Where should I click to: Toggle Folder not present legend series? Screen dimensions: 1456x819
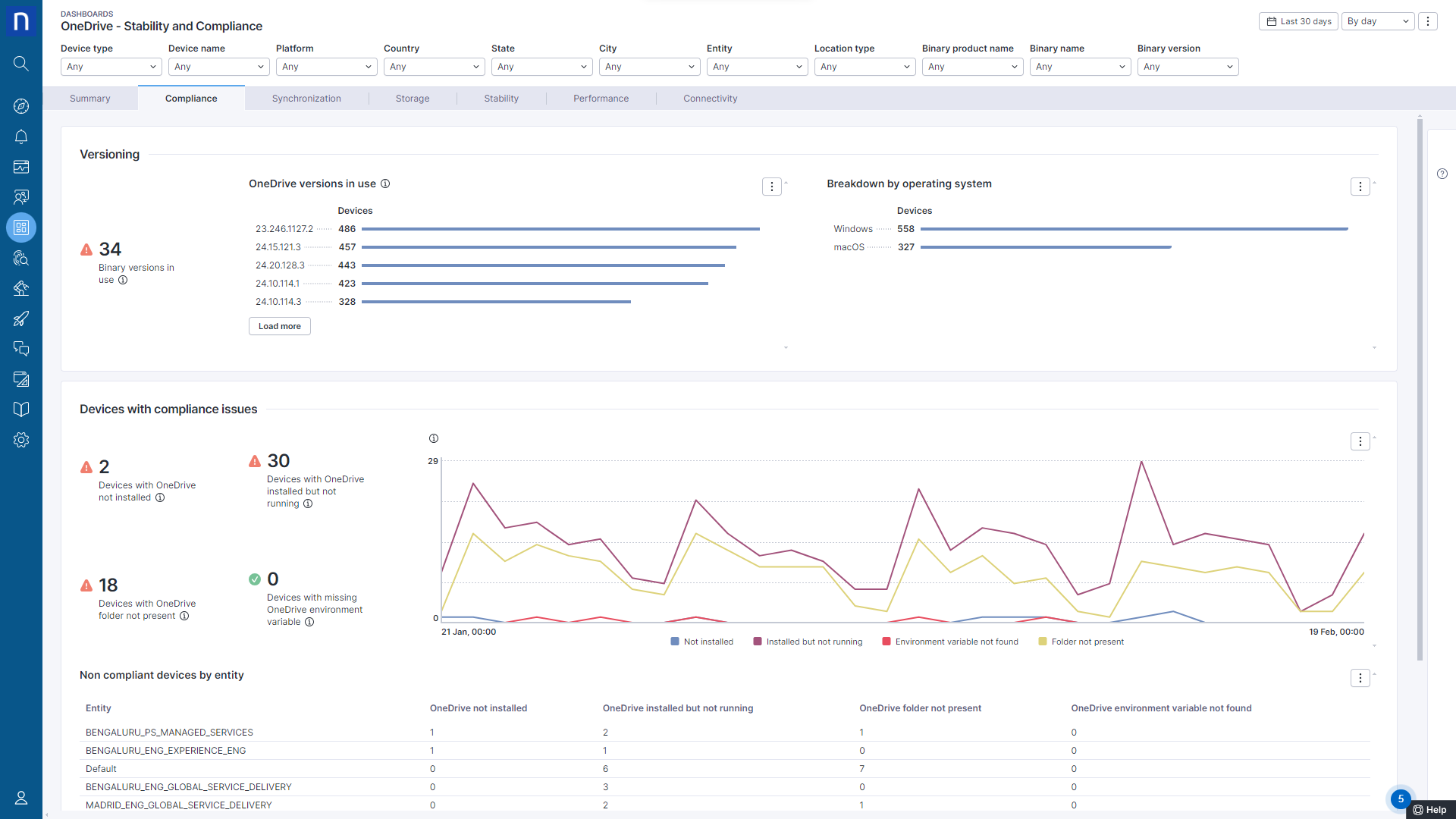[1081, 642]
